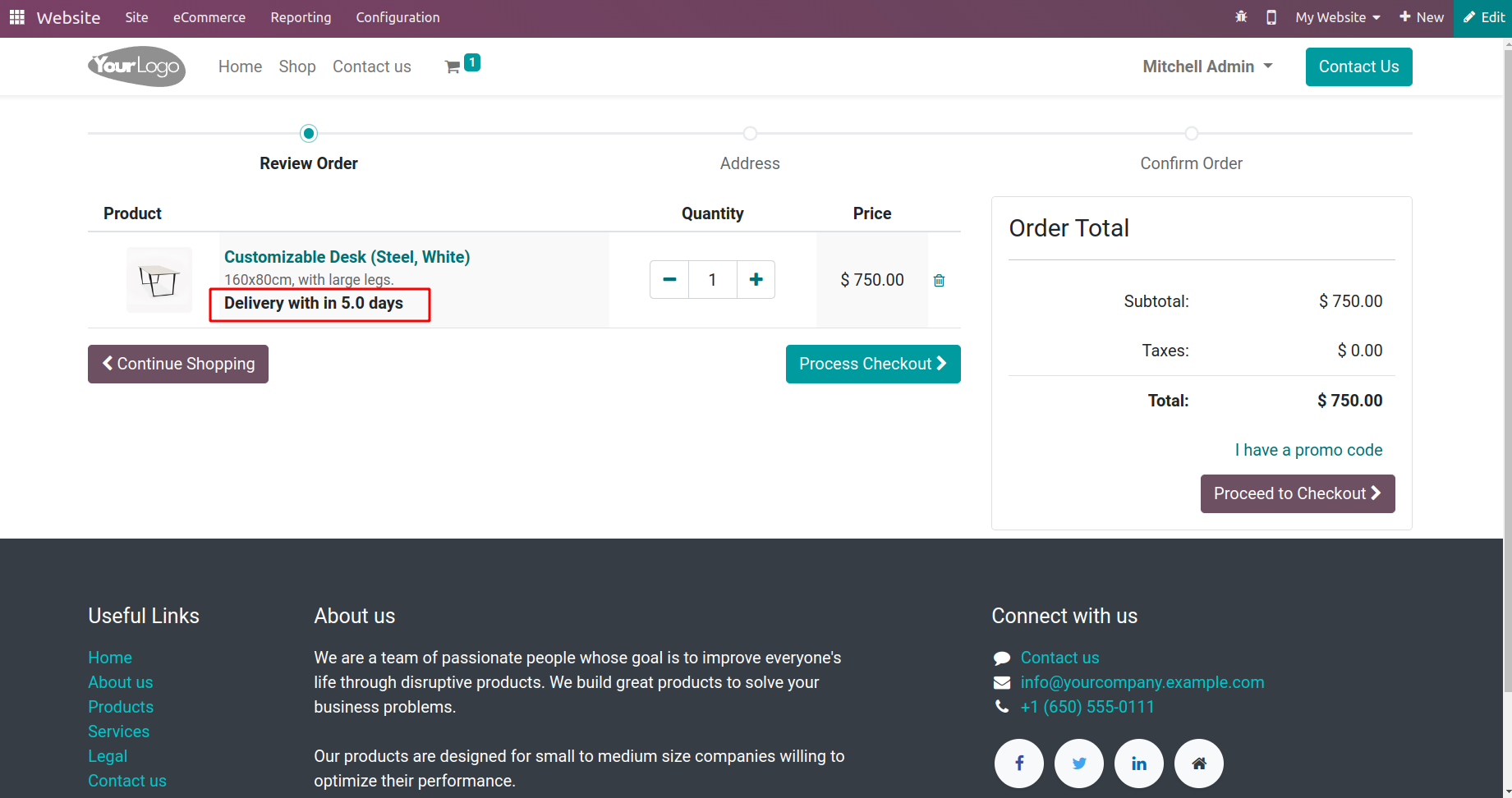Click the Twitter social icon

[1079, 764]
